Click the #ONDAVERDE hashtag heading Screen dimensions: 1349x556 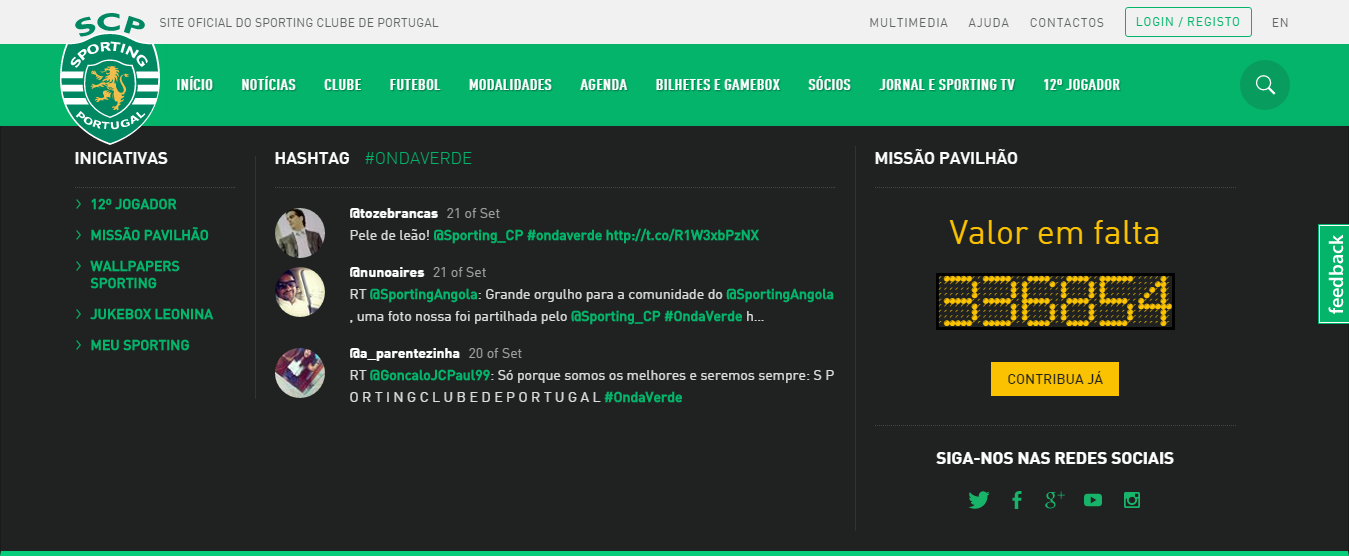418,158
